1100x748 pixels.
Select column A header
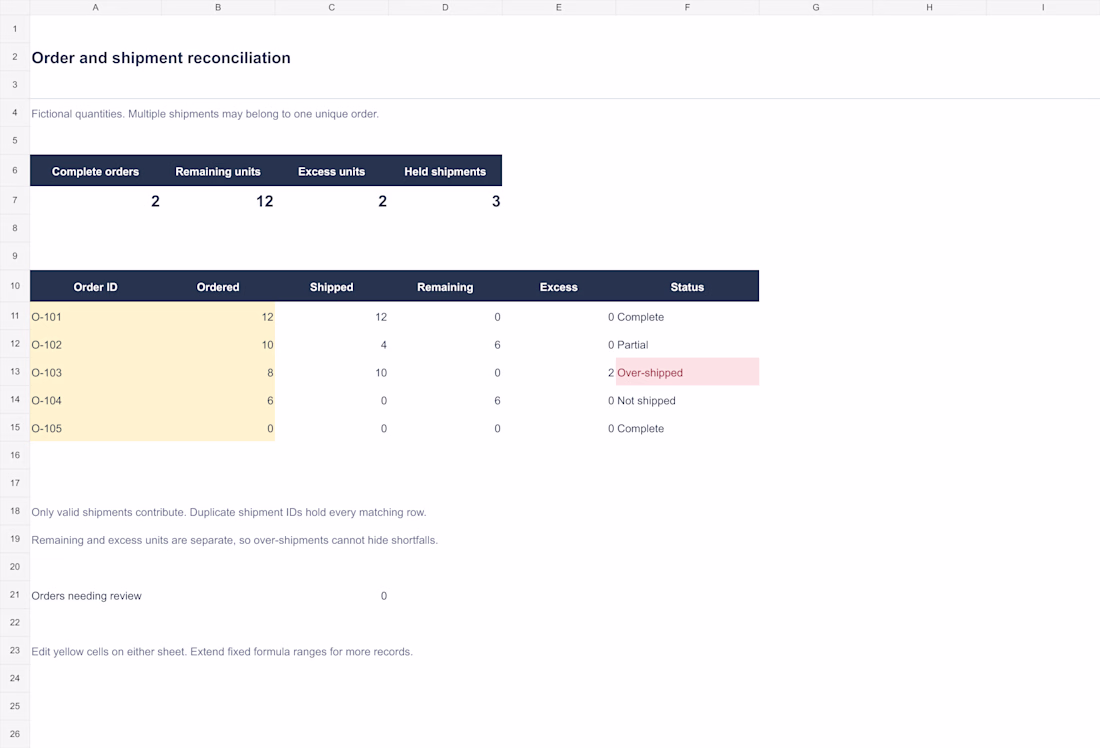(x=95, y=7)
